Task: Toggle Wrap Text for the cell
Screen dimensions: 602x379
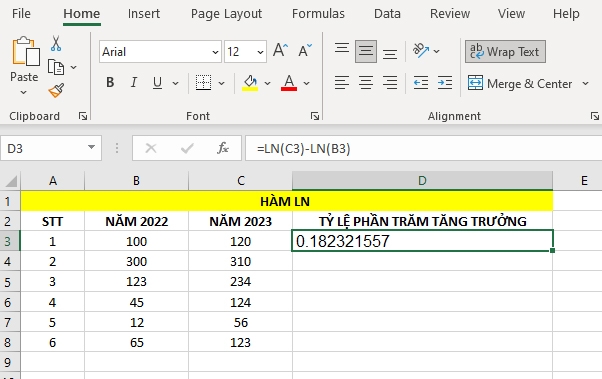Action: click(x=505, y=51)
